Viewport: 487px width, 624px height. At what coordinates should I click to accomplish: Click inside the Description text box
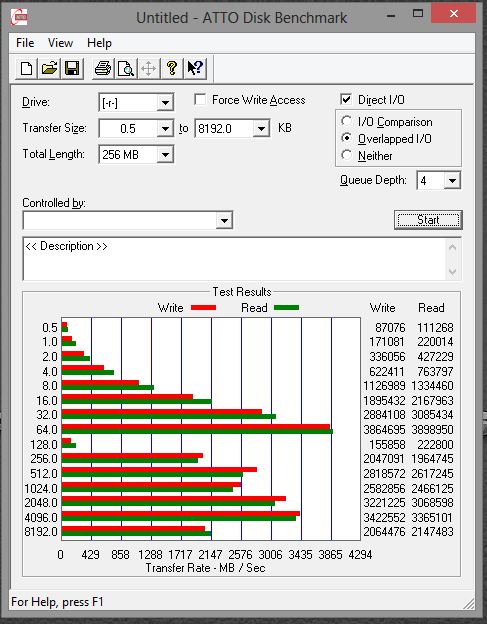click(x=235, y=259)
